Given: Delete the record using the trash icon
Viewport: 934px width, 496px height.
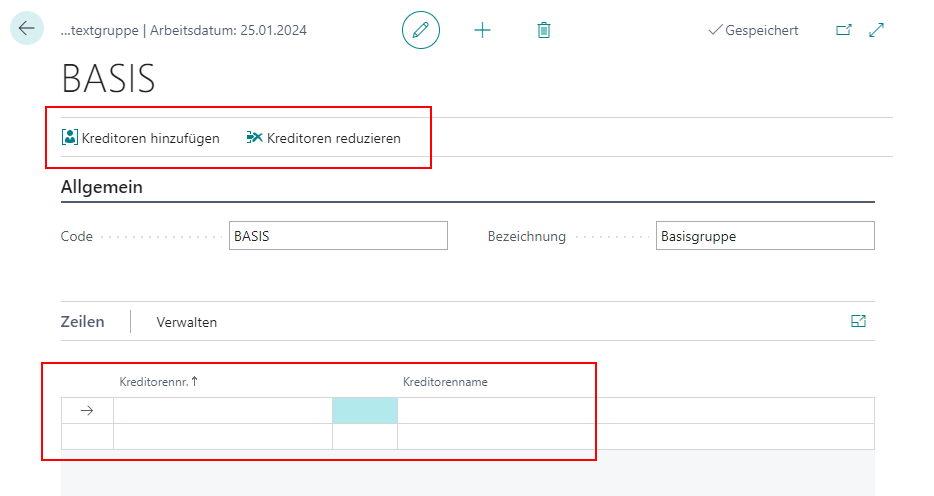Looking at the screenshot, I should [x=544, y=30].
